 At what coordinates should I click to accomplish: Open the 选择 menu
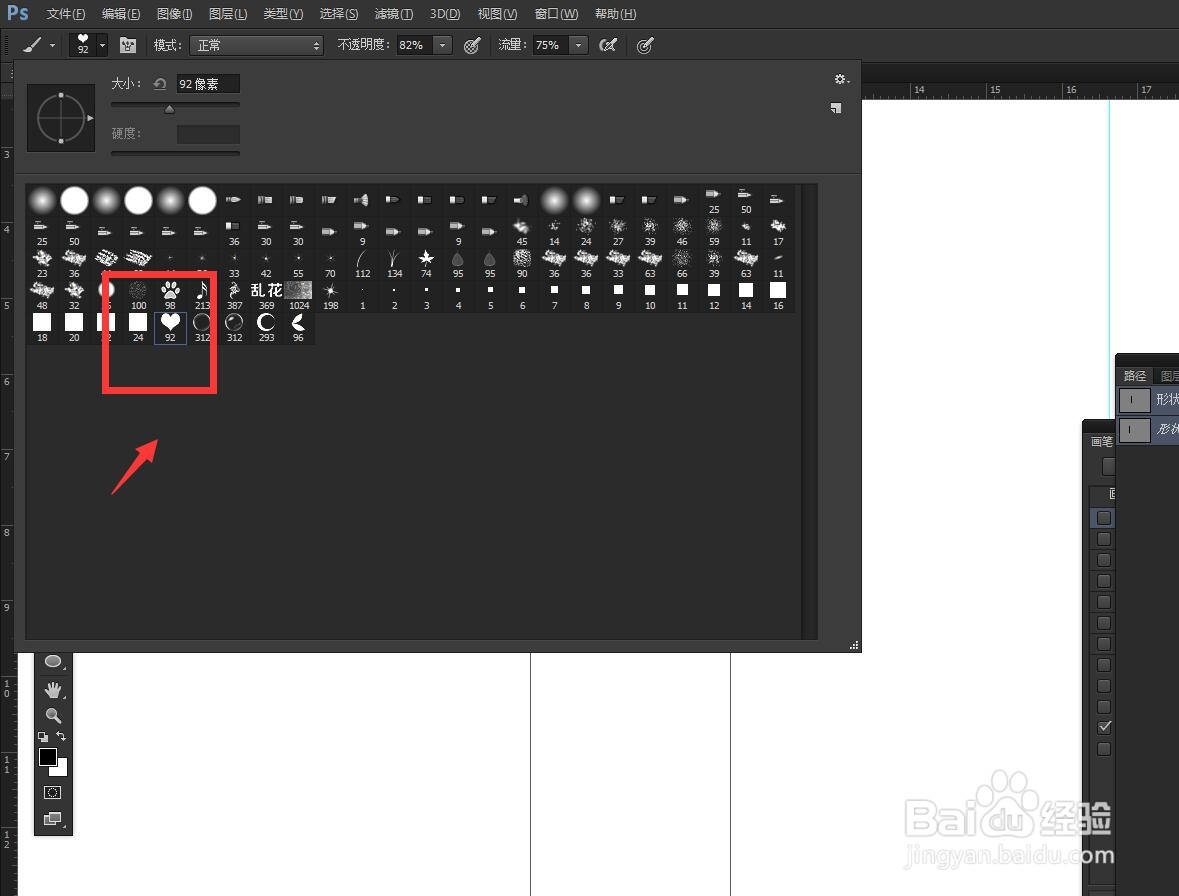[x=338, y=14]
